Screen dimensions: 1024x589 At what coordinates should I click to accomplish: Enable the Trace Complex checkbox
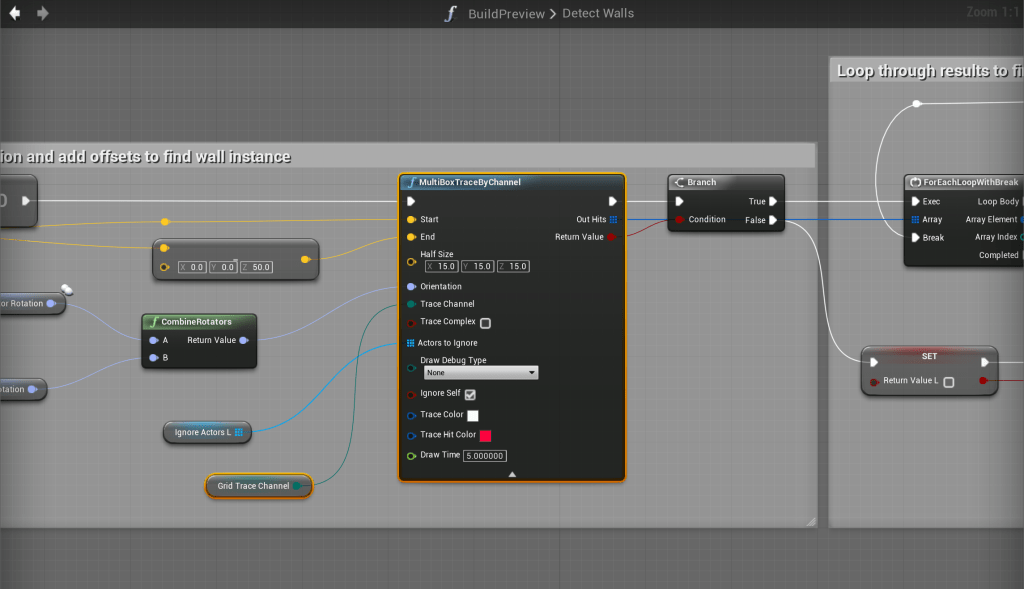tap(485, 323)
